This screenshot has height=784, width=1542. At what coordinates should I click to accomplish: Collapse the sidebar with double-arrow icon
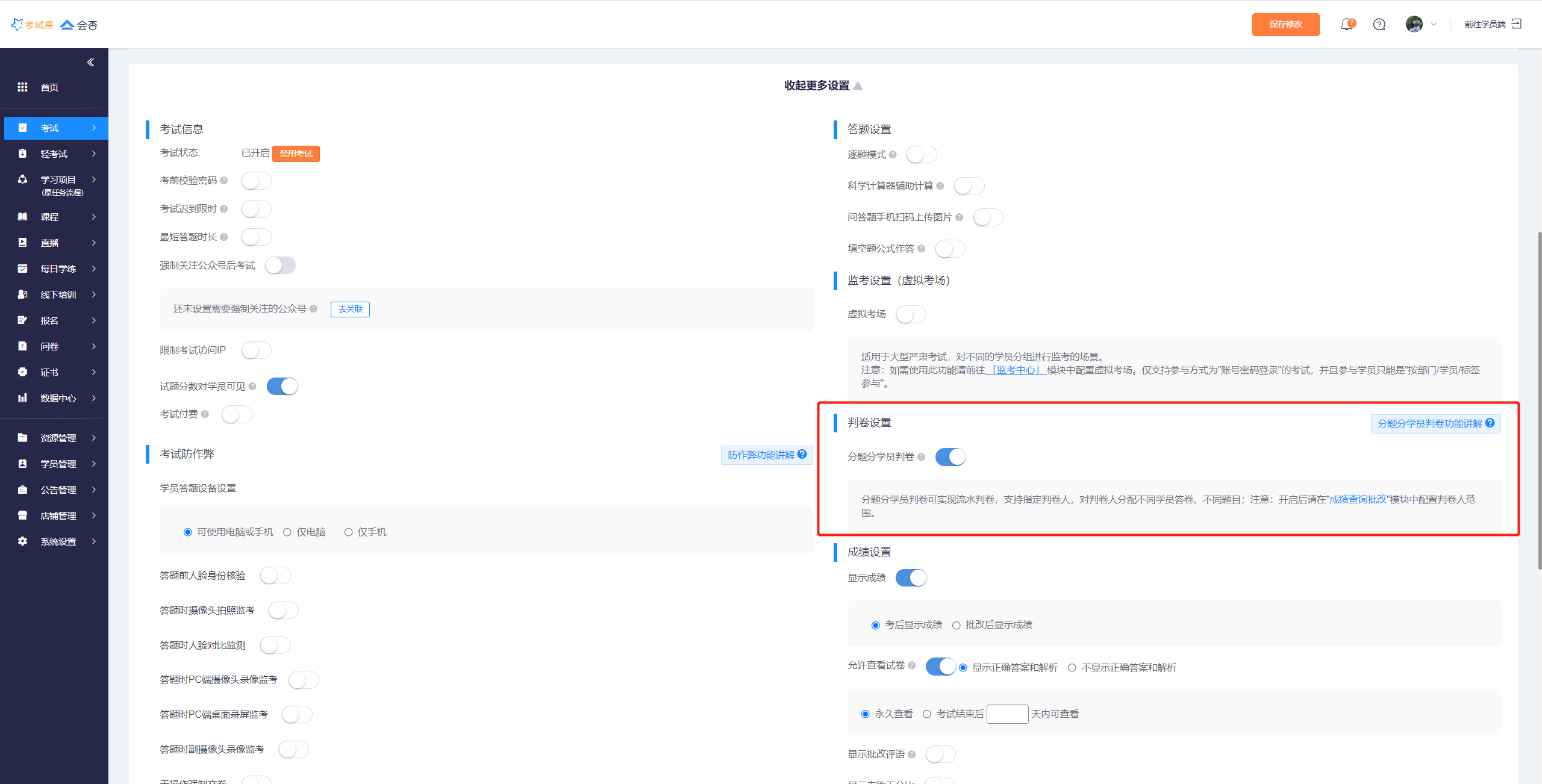(90, 63)
